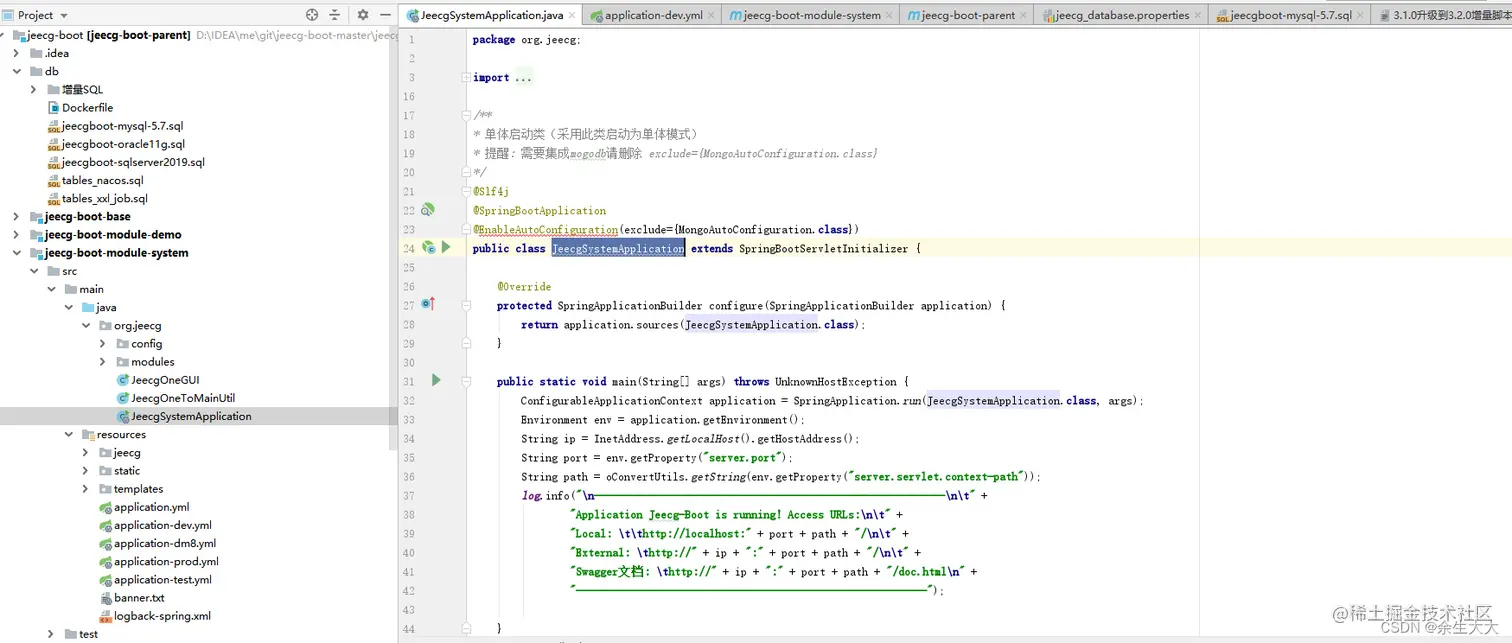This screenshot has width=1512, height=643.
Task: Expand the folded import block
Action: (466, 77)
